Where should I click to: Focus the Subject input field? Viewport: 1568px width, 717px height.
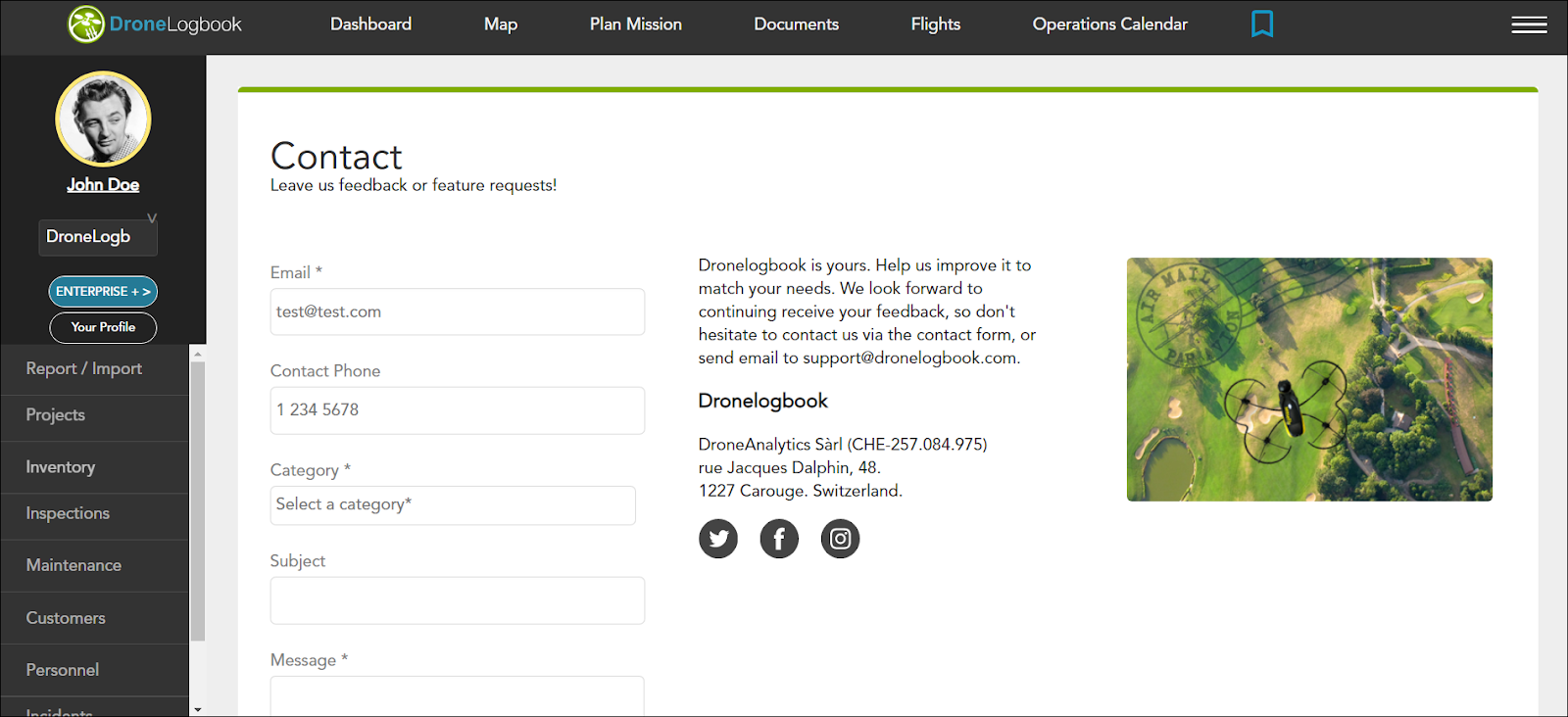pyautogui.click(x=458, y=600)
